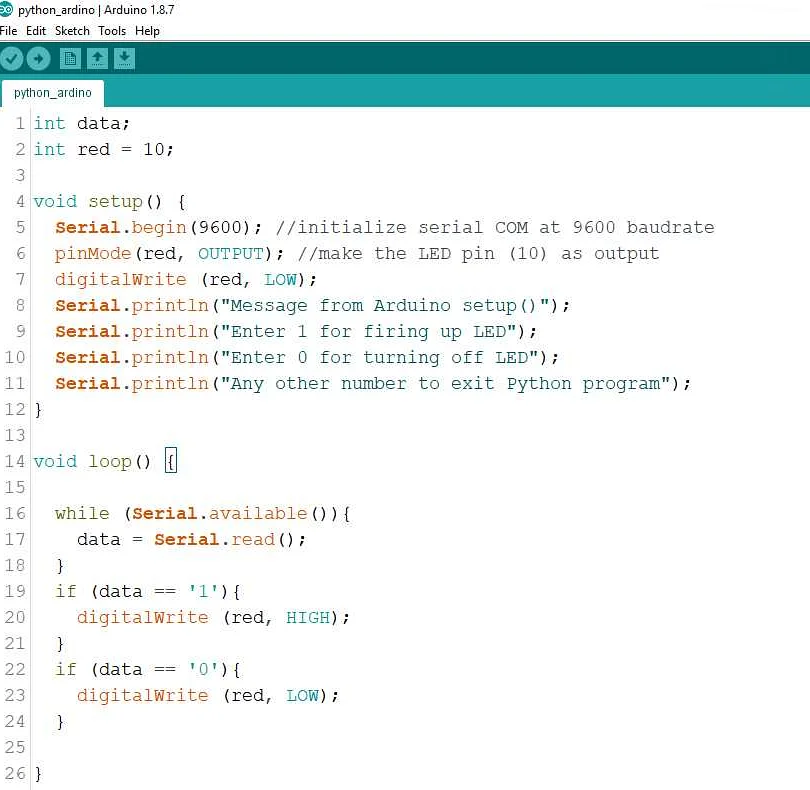This screenshot has width=810, height=790.
Task: Open the Tools menu
Action: click(112, 31)
